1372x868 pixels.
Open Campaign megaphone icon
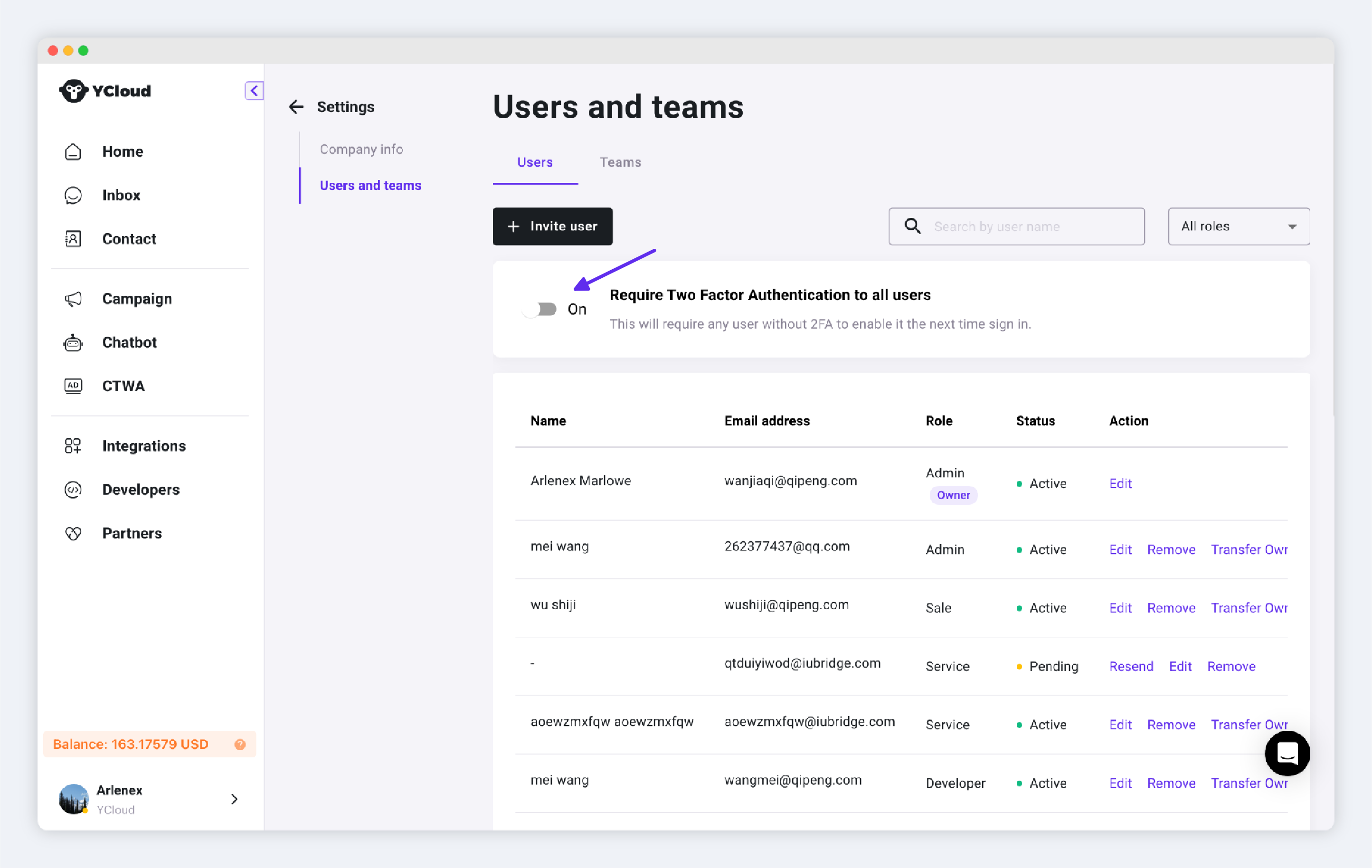pyautogui.click(x=73, y=299)
